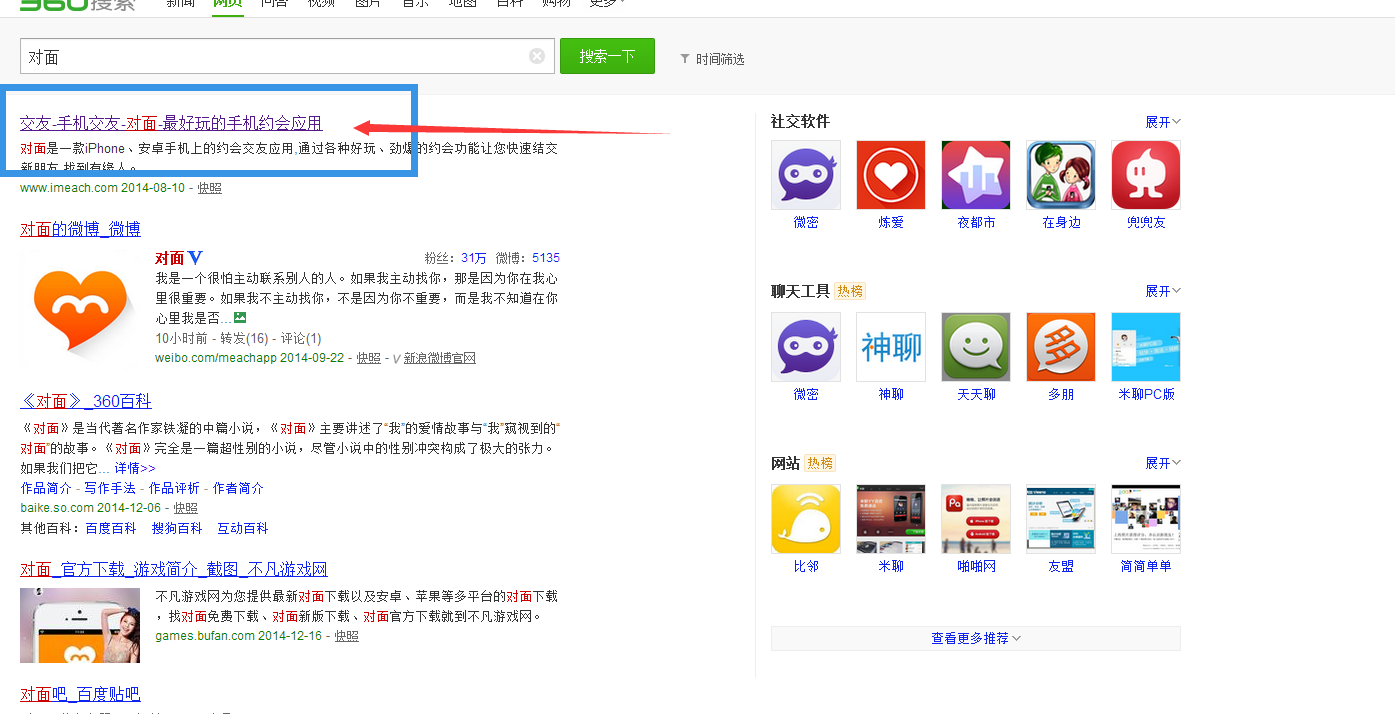Image resolution: width=1395 pixels, height=714 pixels.
Task: Click the 搜索一下 search button
Action: 607,56
